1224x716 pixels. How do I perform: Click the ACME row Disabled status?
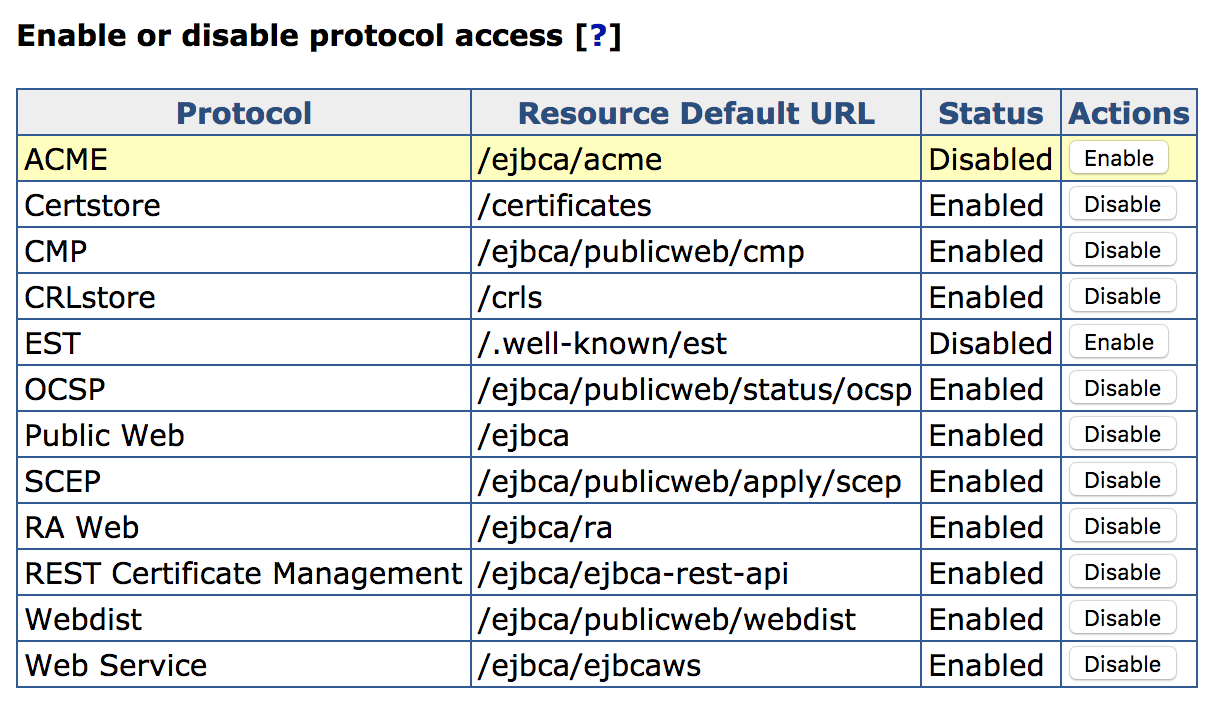click(x=990, y=160)
